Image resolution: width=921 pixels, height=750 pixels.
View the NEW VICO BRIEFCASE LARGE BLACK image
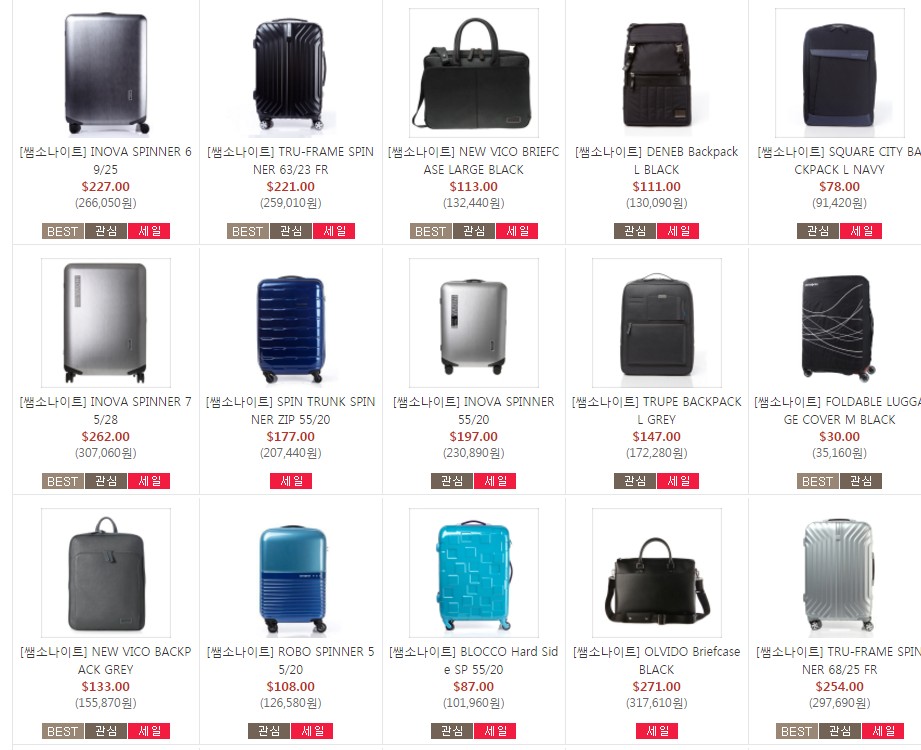[x=473, y=73]
